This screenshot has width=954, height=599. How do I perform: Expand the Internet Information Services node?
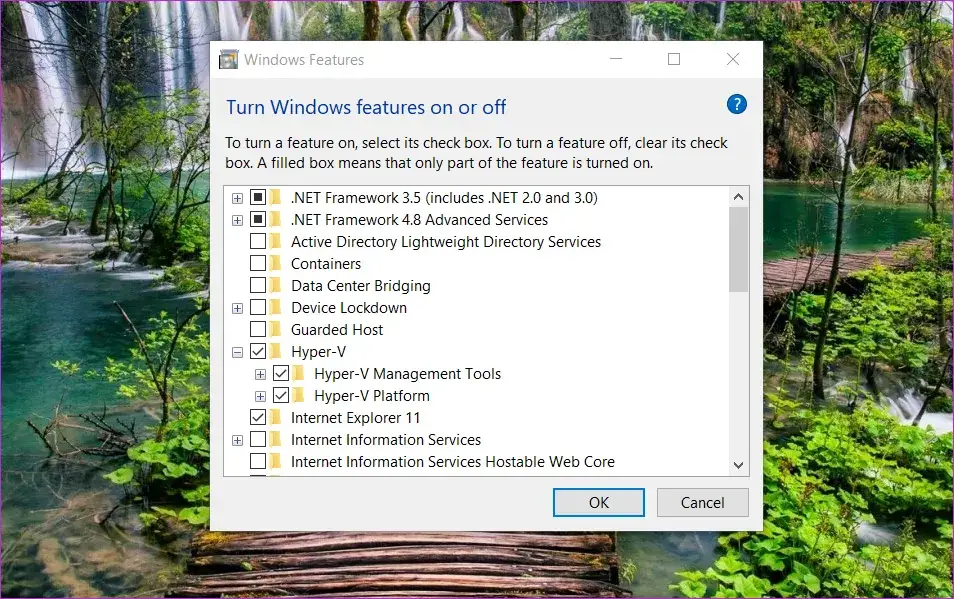[237, 440]
